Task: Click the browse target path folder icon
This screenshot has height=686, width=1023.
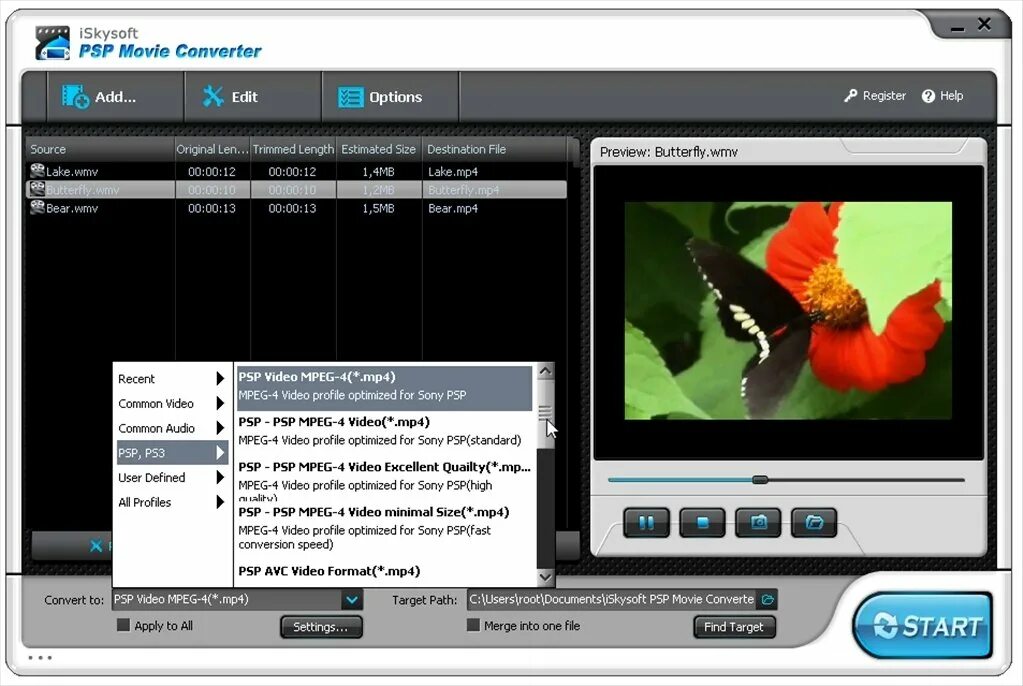Action: coord(768,599)
